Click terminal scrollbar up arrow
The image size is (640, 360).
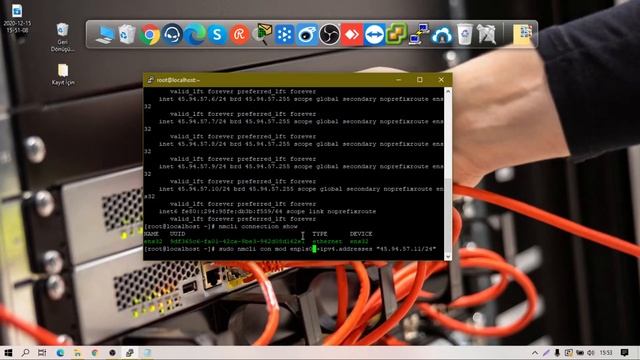[x=448, y=91]
